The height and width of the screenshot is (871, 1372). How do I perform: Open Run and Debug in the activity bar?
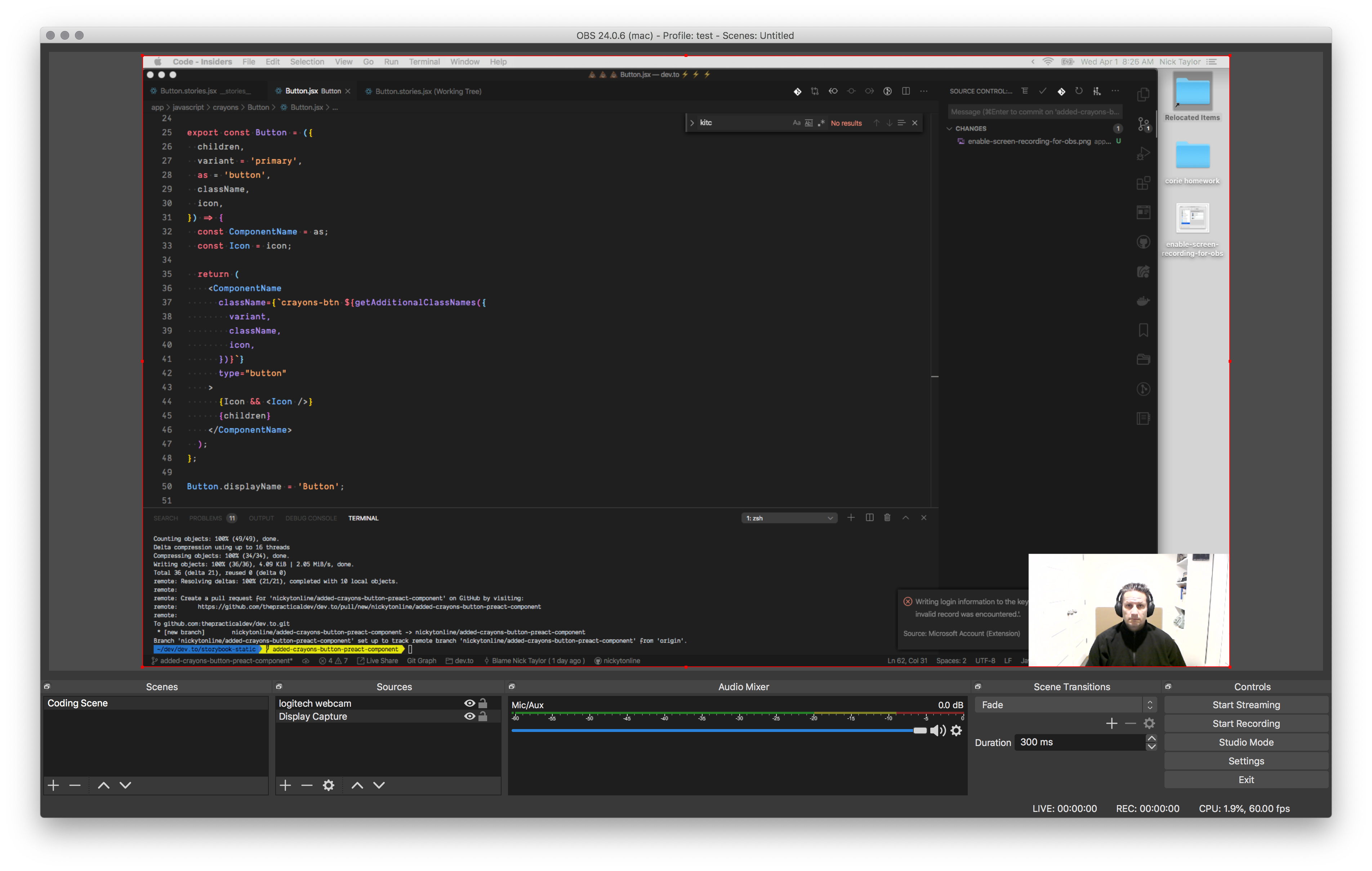pyautogui.click(x=1144, y=153)
